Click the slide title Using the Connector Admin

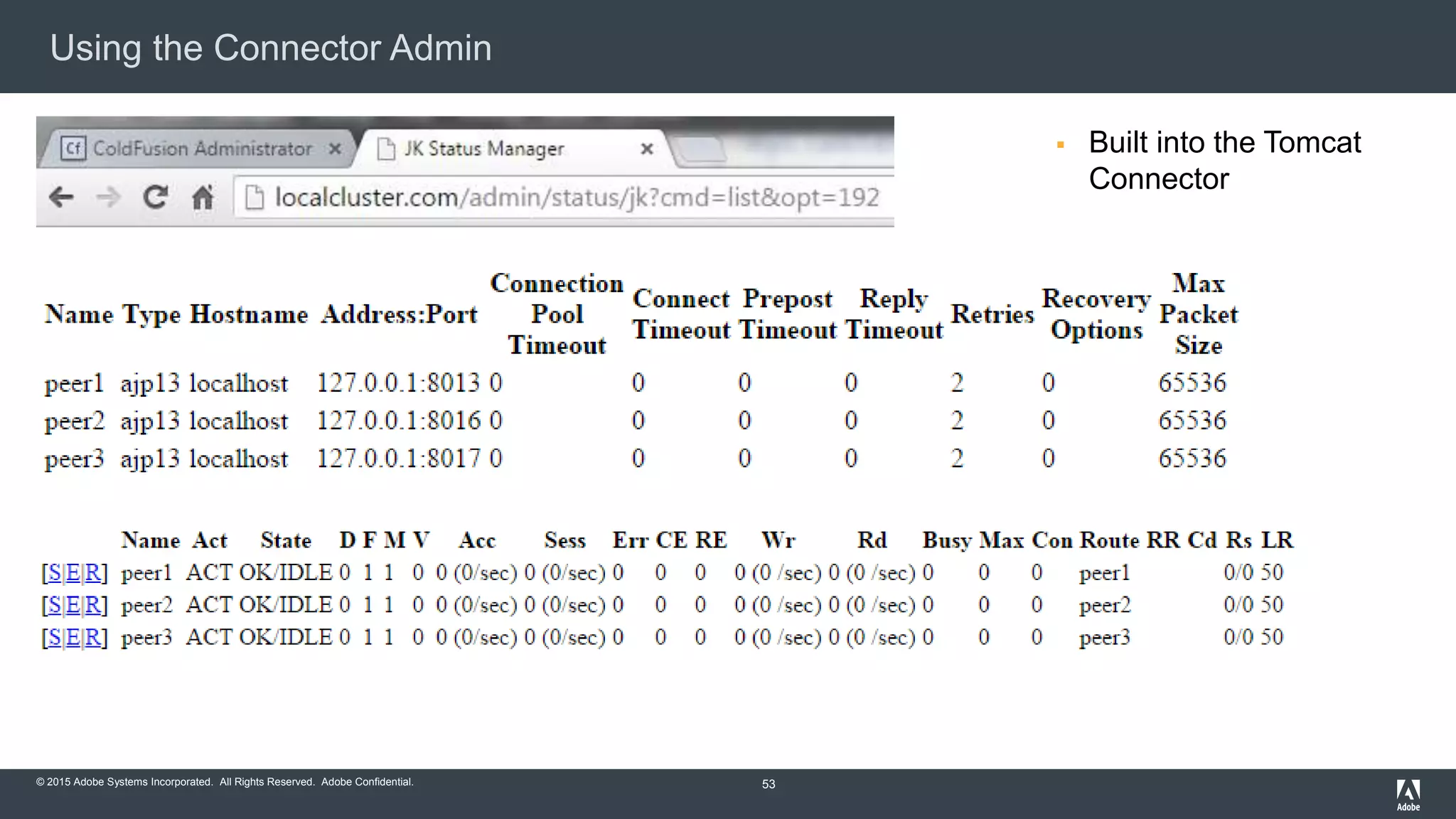tap(271, 48)
